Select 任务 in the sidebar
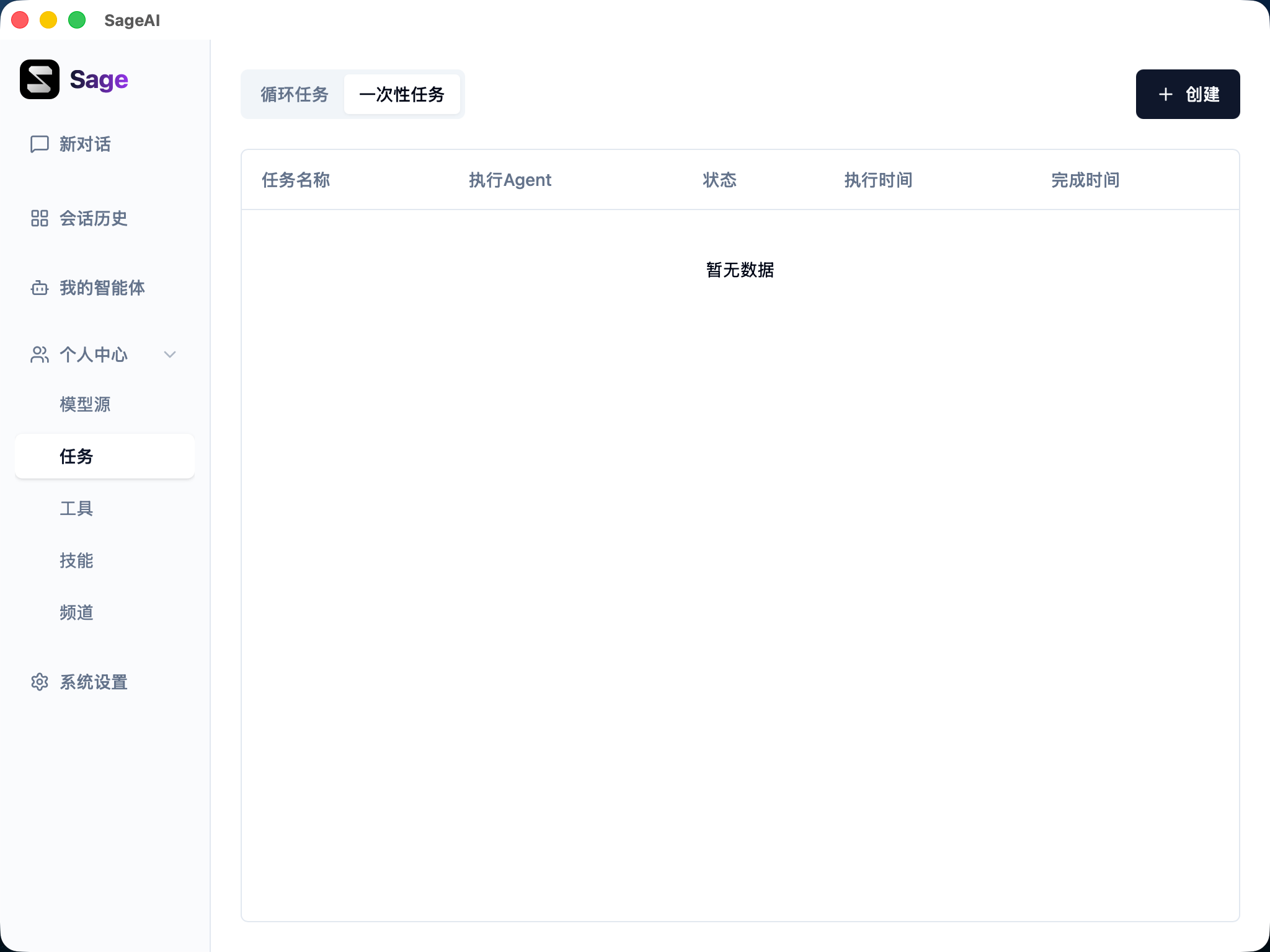Screen dimensions: 1270x952 (x=76, y=456)
